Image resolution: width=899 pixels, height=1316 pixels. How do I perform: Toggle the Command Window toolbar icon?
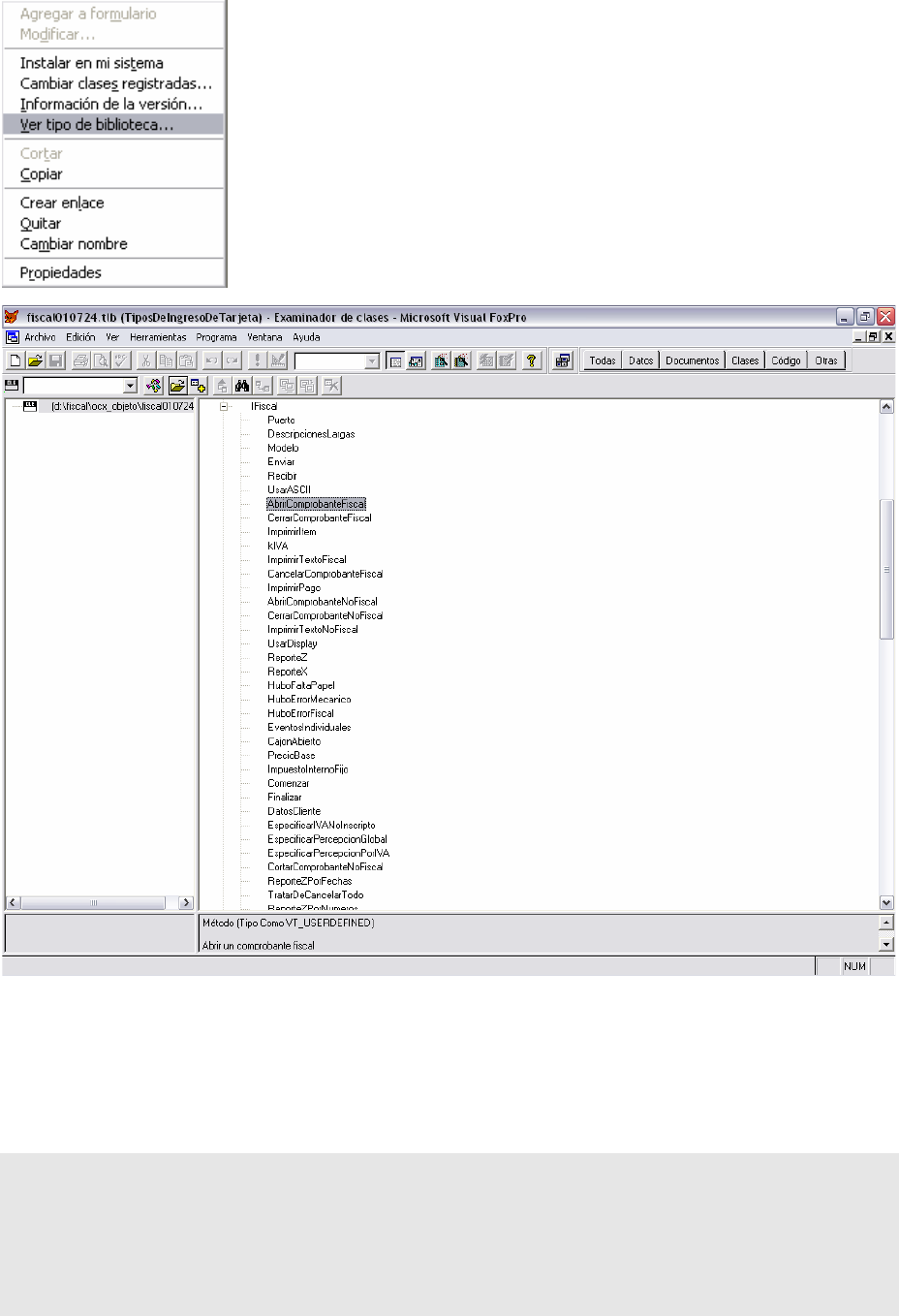[x=394, y=360]
